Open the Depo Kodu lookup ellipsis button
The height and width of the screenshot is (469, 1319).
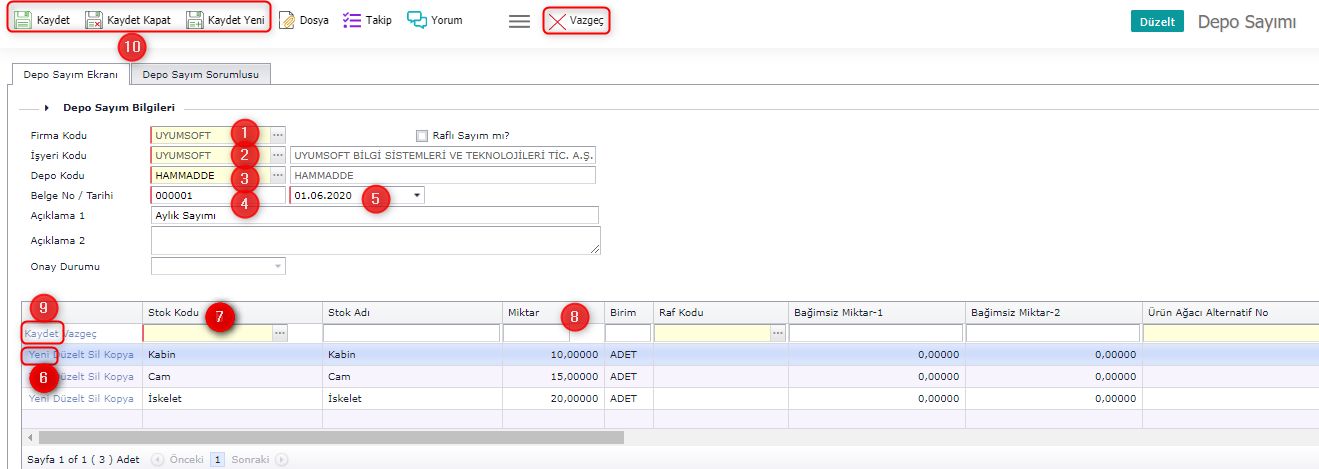click(x=278, y=176)
